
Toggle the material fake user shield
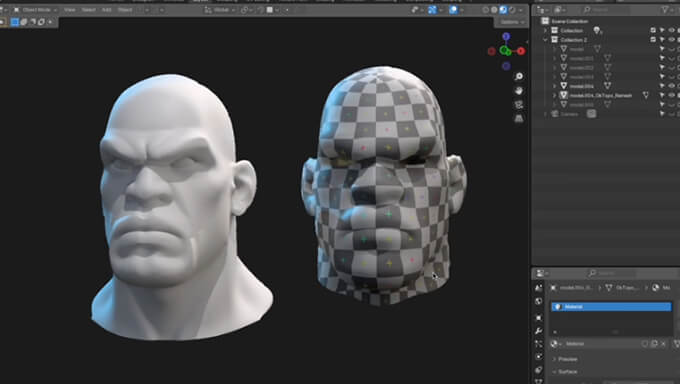pos(645,344)
